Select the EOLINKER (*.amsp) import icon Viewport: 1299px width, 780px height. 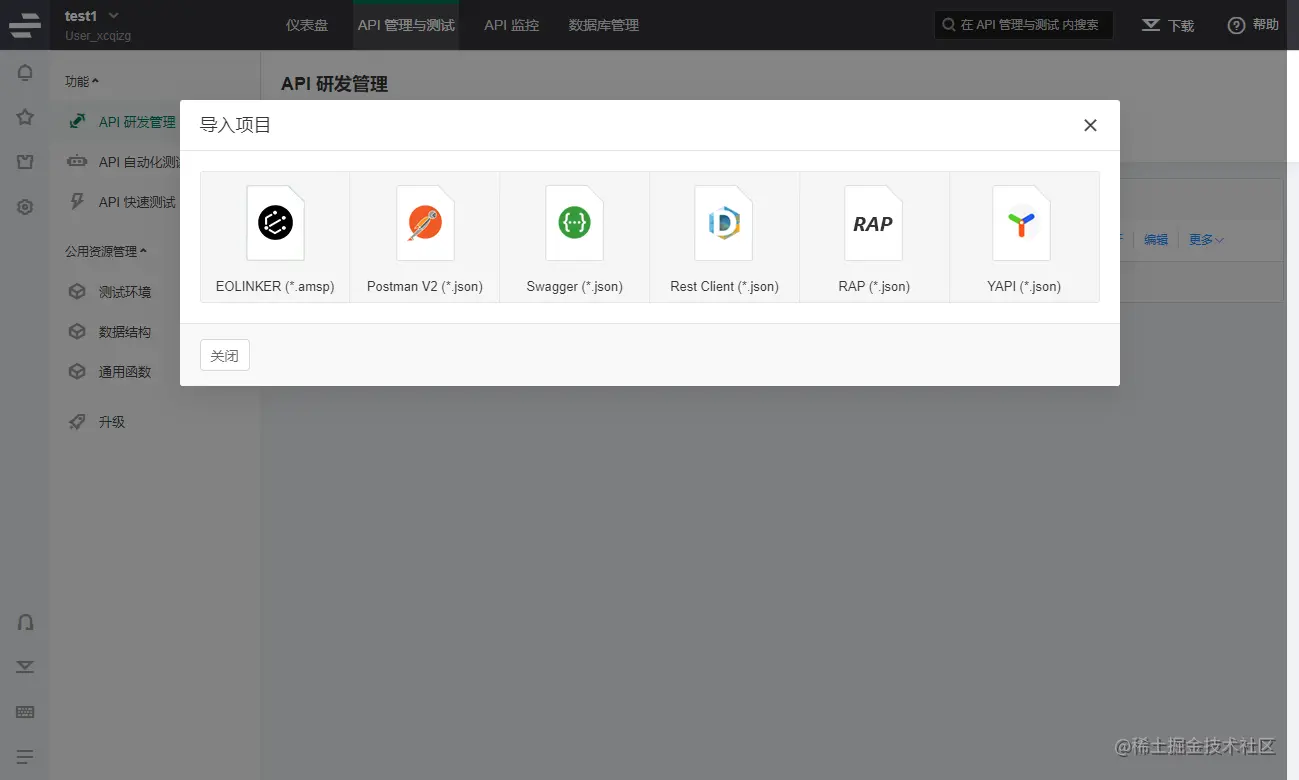pos(275,223)
